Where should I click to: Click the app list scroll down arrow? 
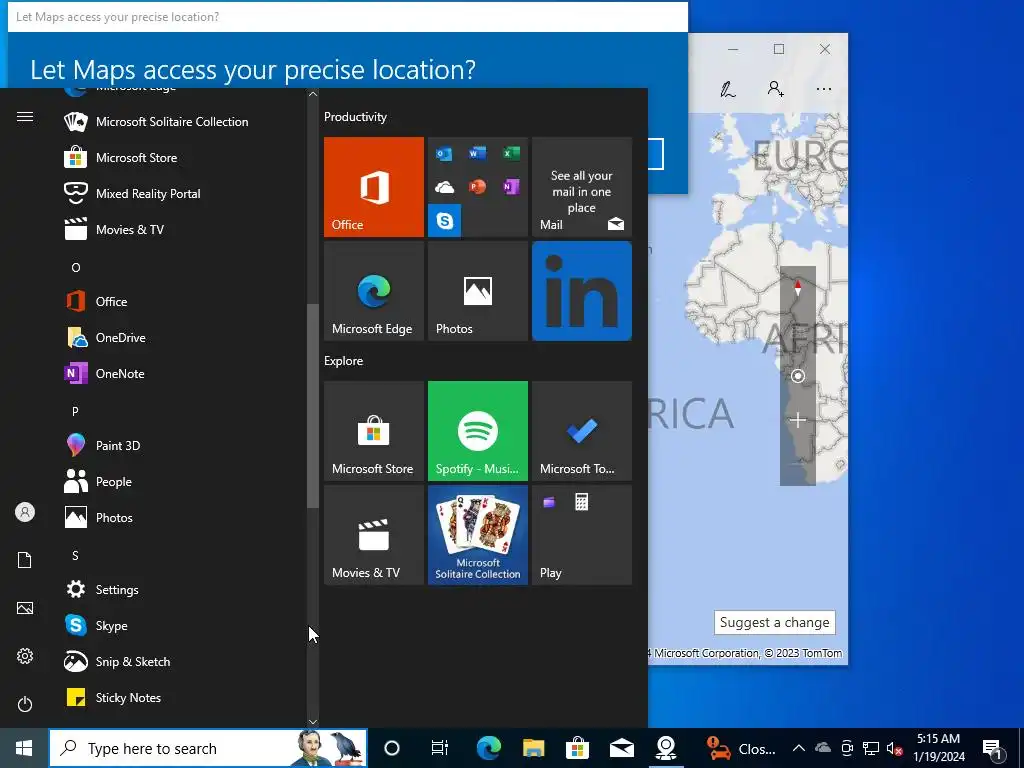tap(313, 722)
